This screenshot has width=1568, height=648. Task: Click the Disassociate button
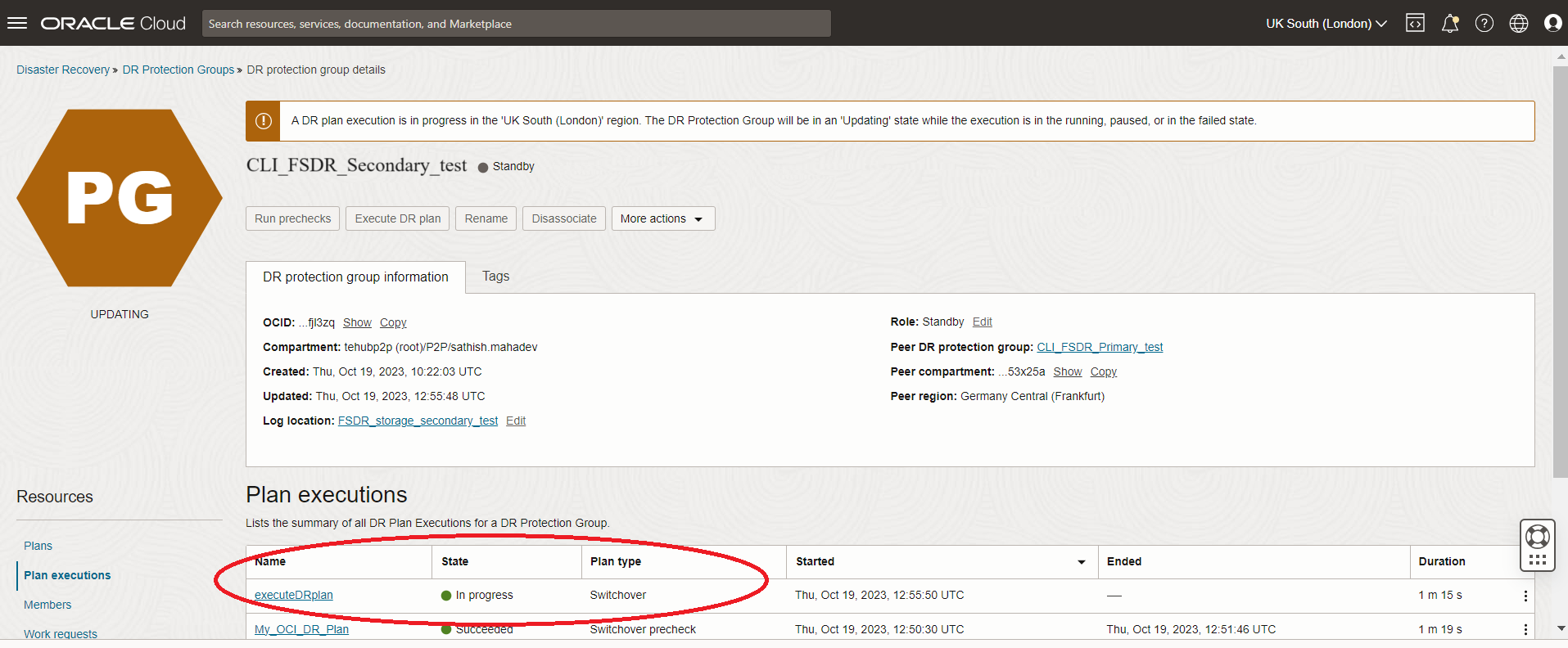(564, 218)
